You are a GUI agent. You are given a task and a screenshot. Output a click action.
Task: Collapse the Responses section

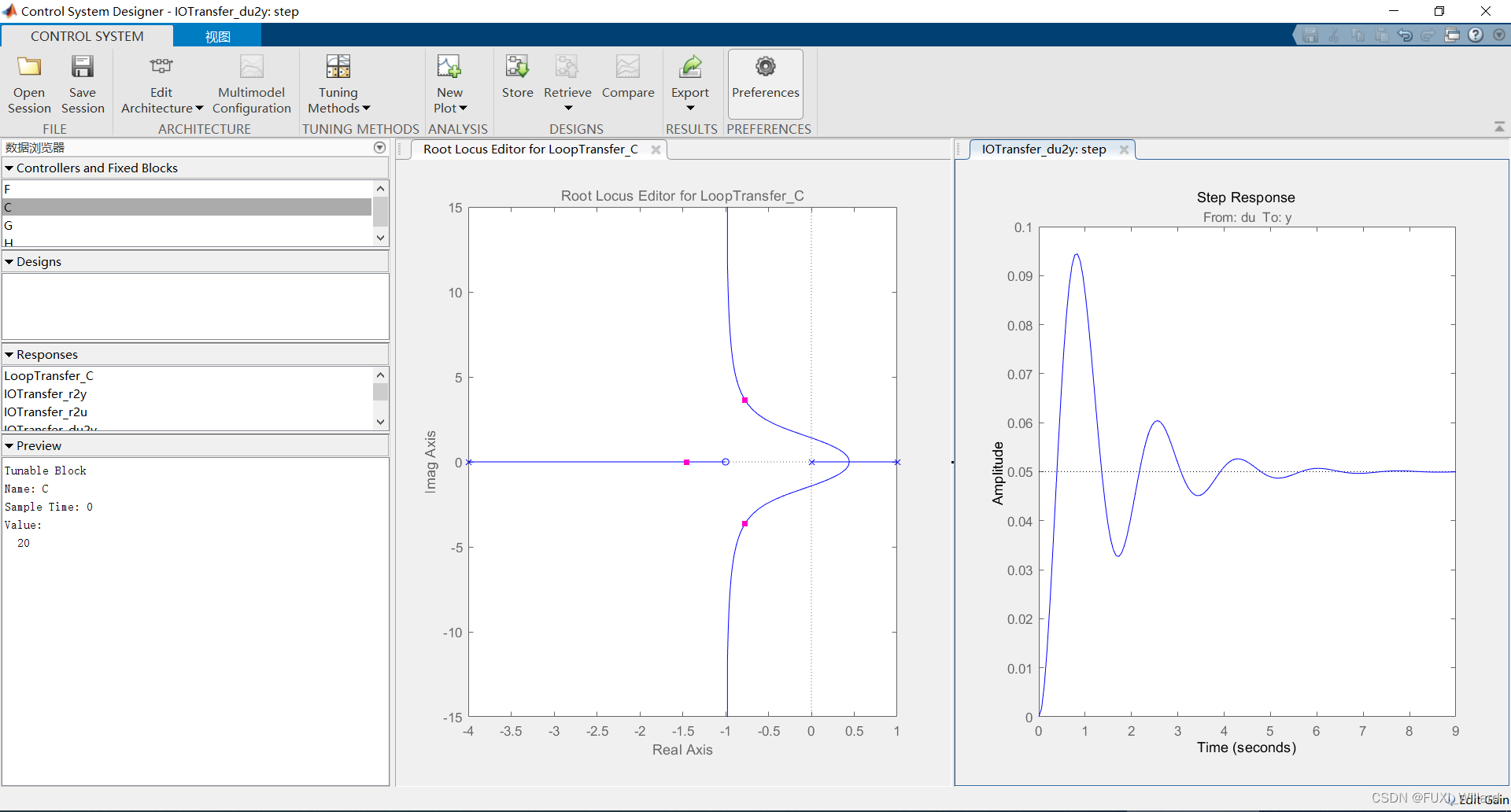pos(9,354)
